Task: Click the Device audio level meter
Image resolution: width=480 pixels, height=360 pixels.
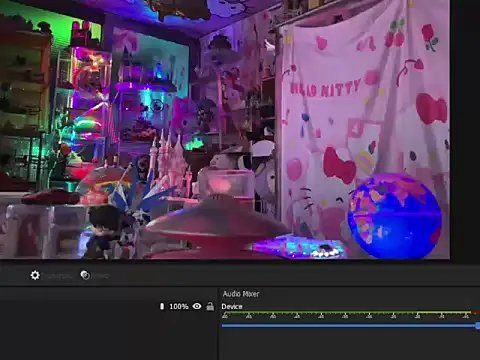Action: [351, 315]
